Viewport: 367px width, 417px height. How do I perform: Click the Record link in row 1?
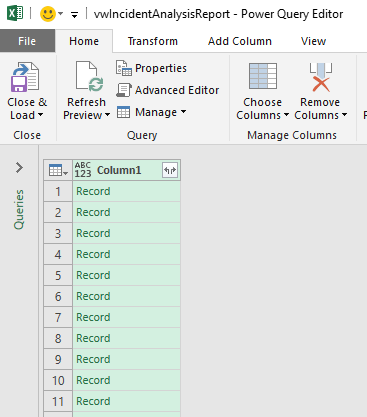point(93,191)
